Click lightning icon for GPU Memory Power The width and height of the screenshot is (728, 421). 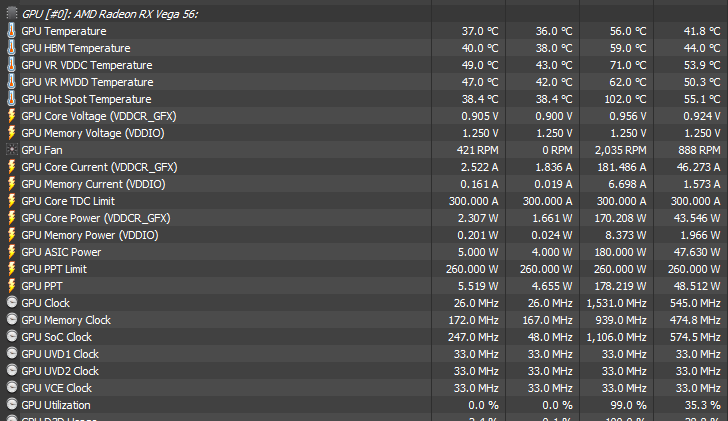[12, 235]
